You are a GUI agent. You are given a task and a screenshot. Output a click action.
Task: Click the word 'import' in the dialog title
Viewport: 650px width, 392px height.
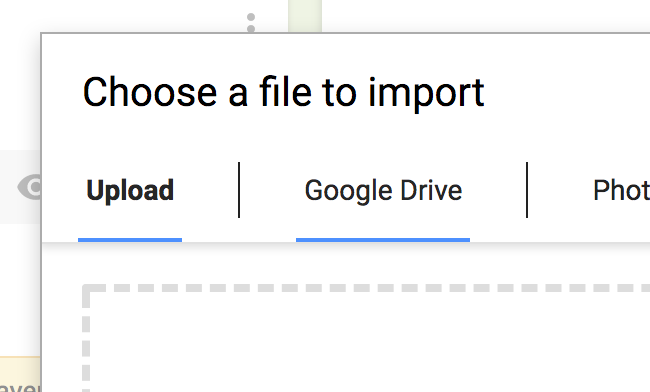(x=426, y=94)
